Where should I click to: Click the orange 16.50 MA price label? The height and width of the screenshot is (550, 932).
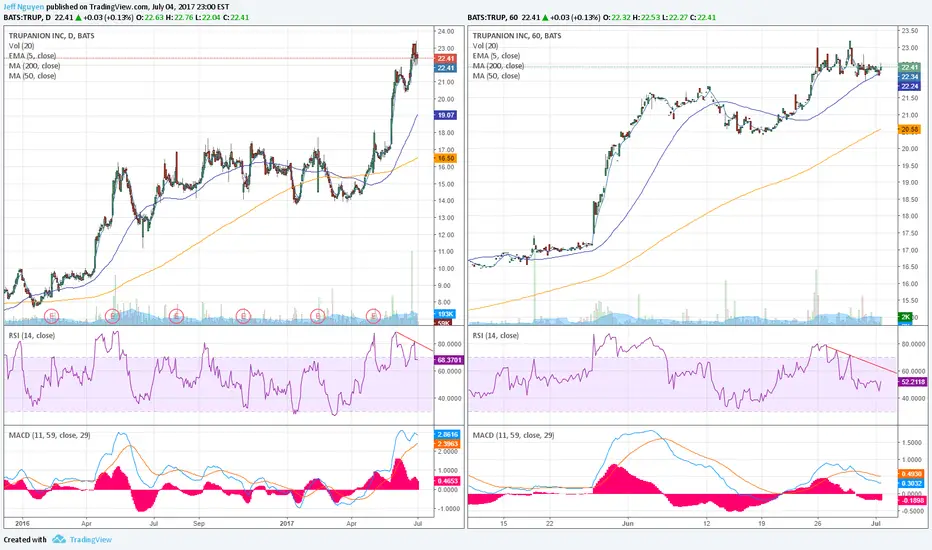[x=446, y=158]
